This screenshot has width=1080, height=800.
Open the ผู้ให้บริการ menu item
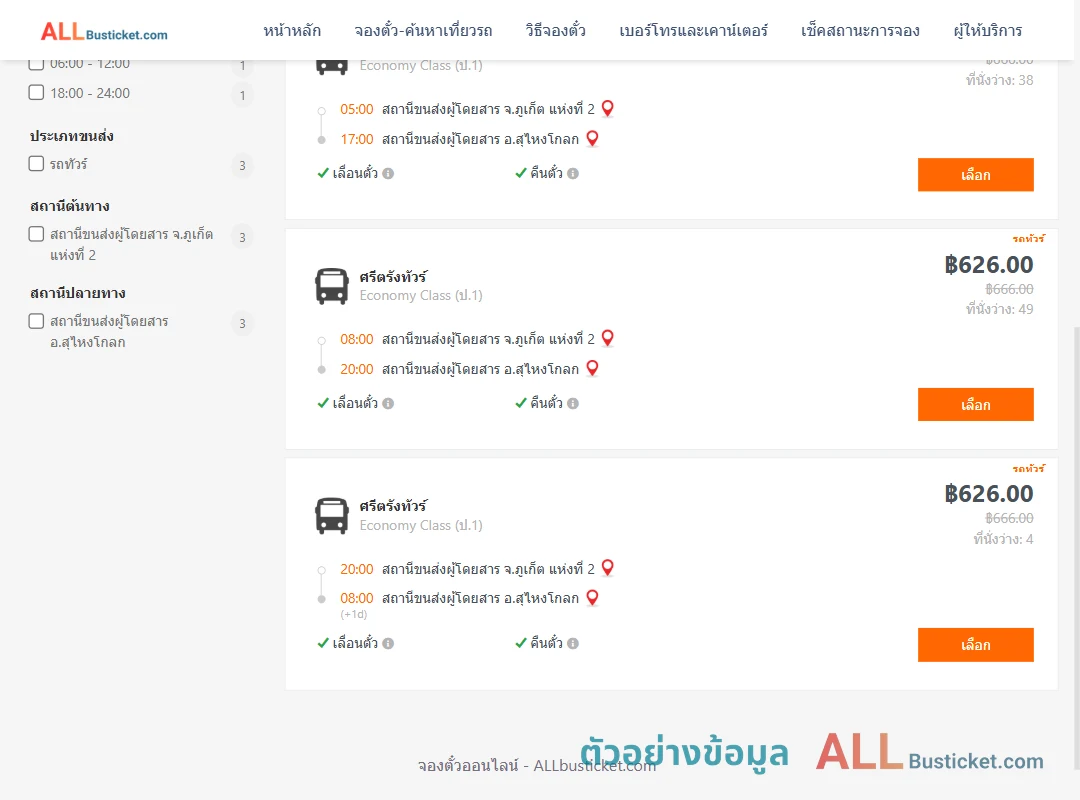[988, 31]
